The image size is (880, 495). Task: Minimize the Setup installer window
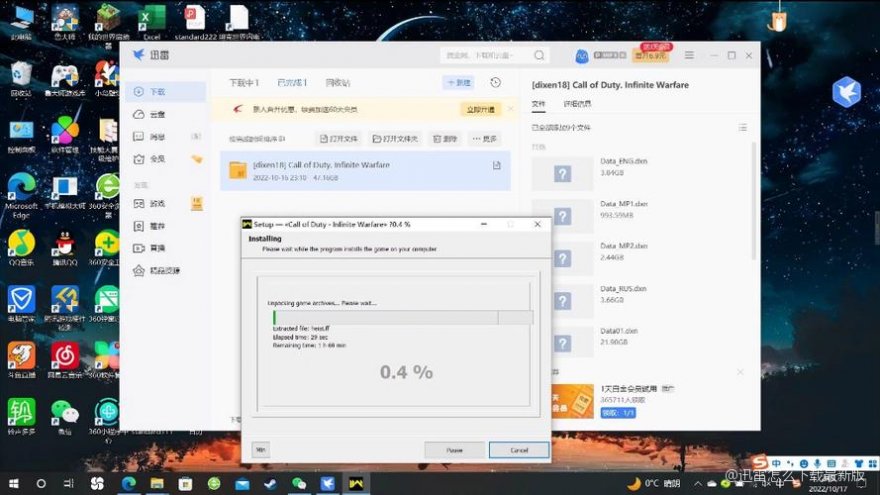[x=484, y=224]
